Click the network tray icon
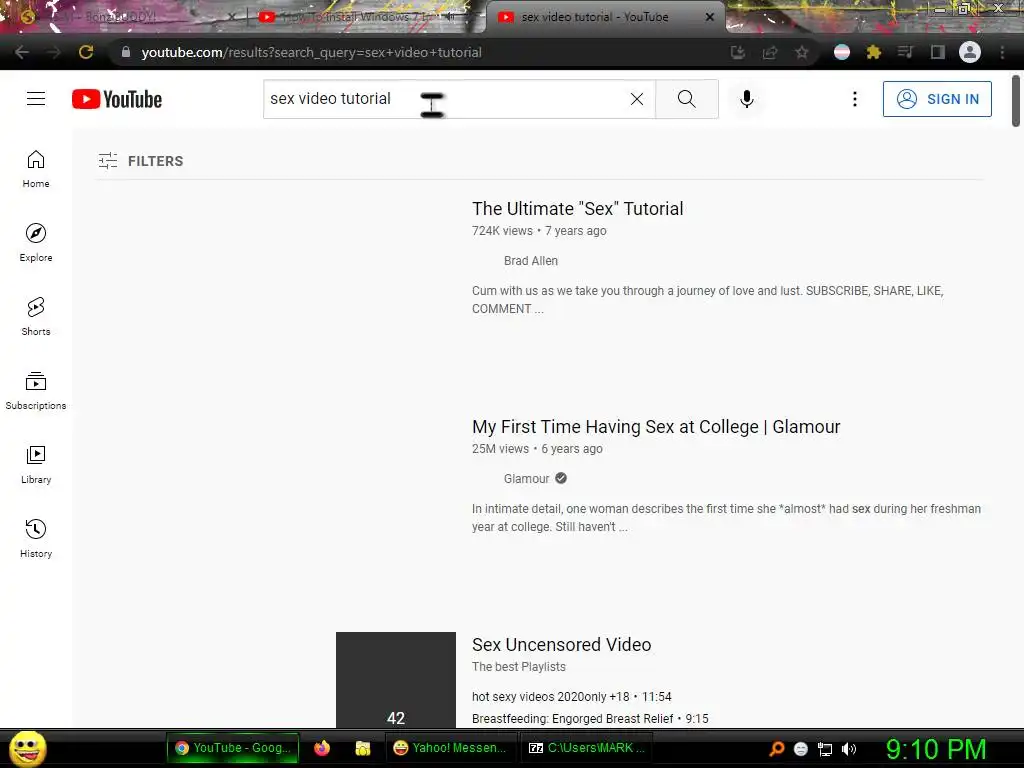The image size is (1024, 768). [x=825, y=749]
